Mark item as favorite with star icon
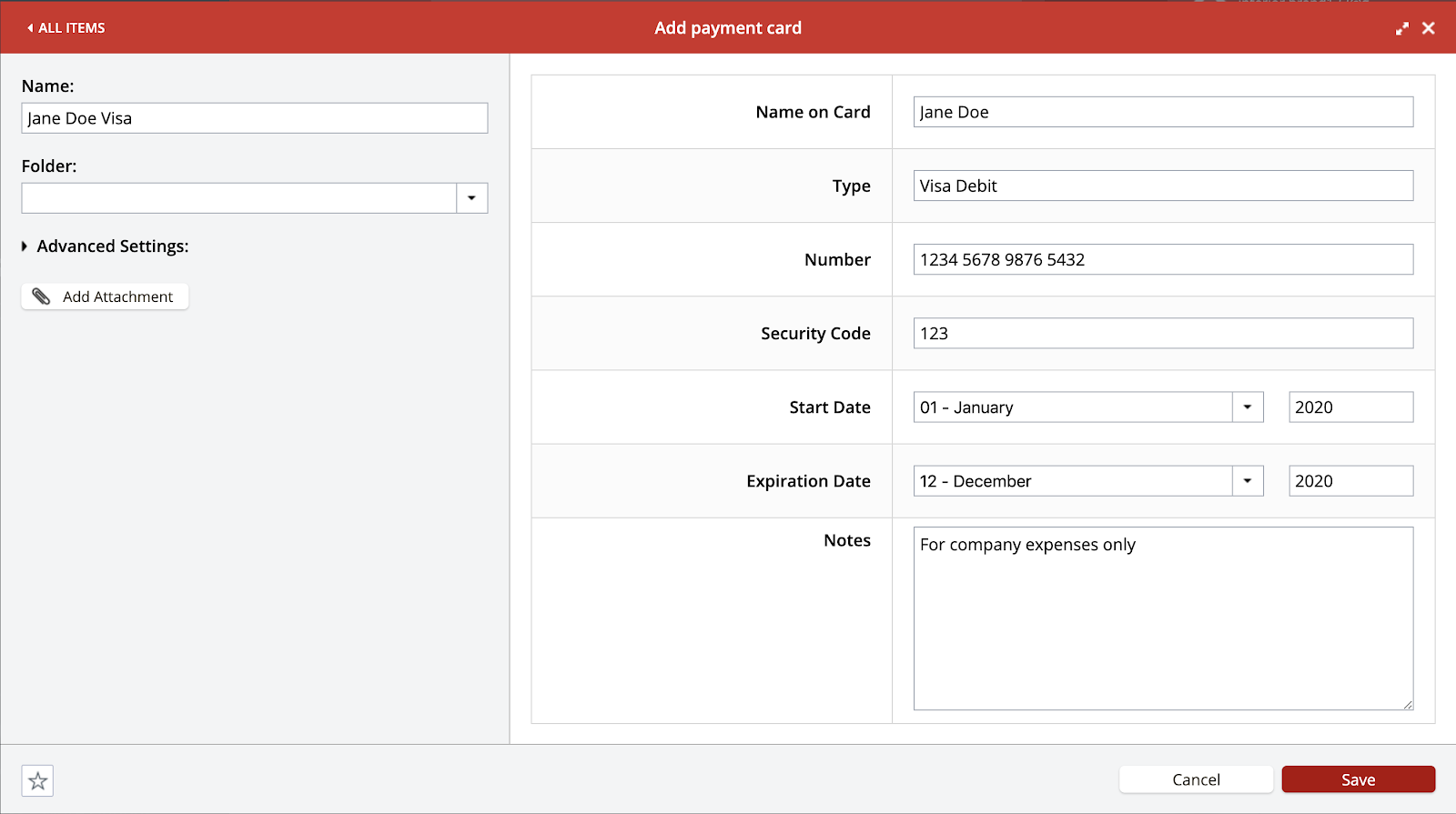Screen dimensions: 1456x814 [x=37, y=780]
